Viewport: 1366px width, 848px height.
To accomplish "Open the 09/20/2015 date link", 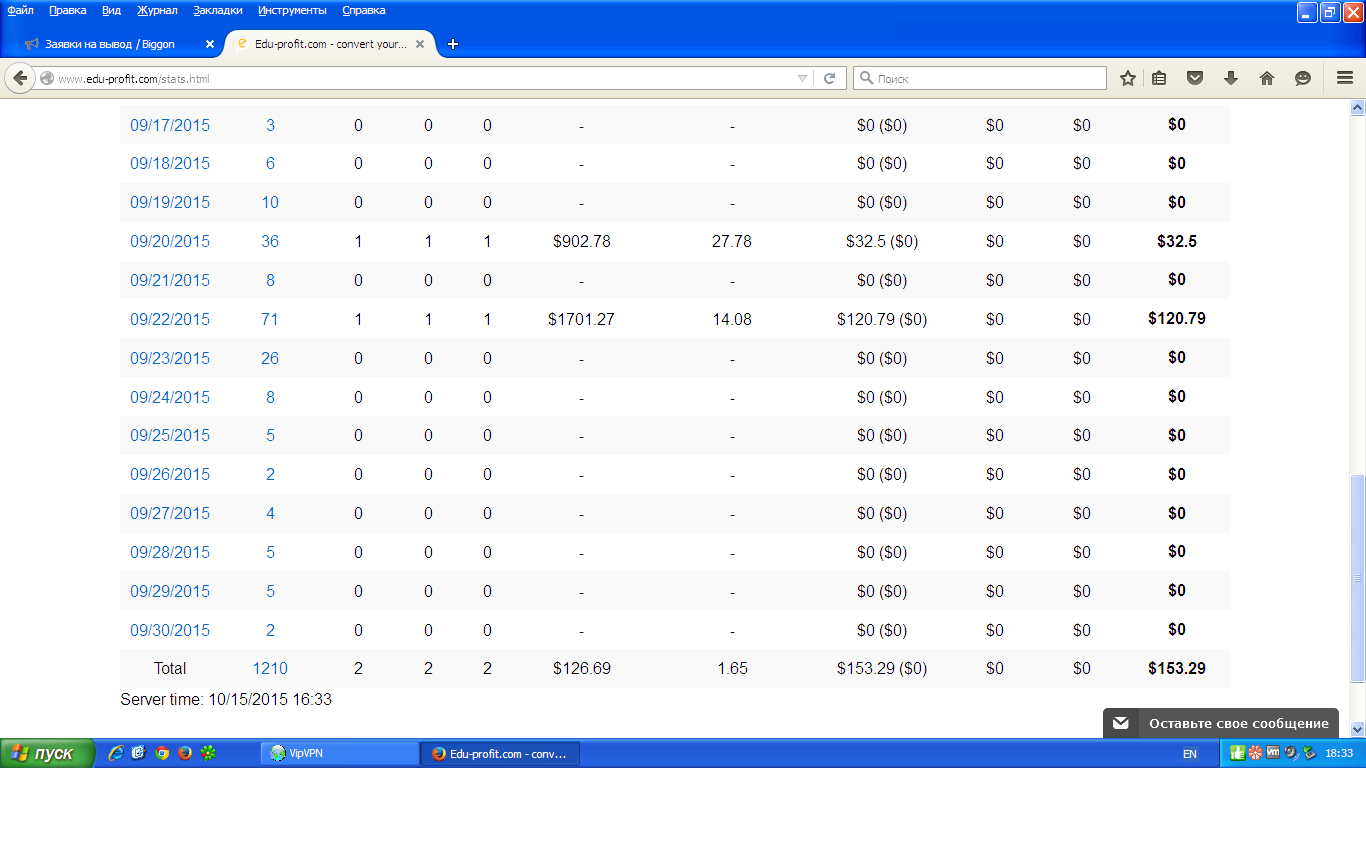I will click(170, 241).
